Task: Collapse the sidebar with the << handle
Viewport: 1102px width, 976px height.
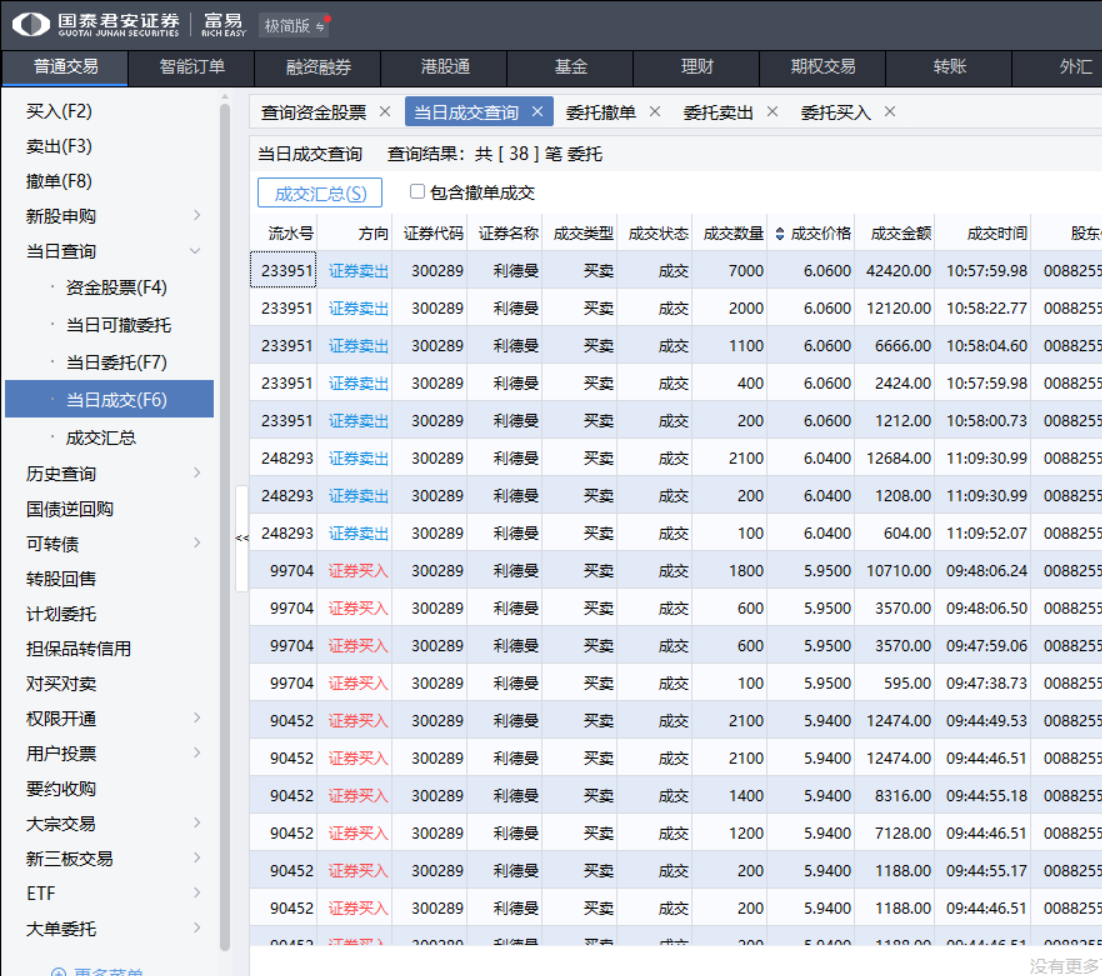Action: point(242,538)
